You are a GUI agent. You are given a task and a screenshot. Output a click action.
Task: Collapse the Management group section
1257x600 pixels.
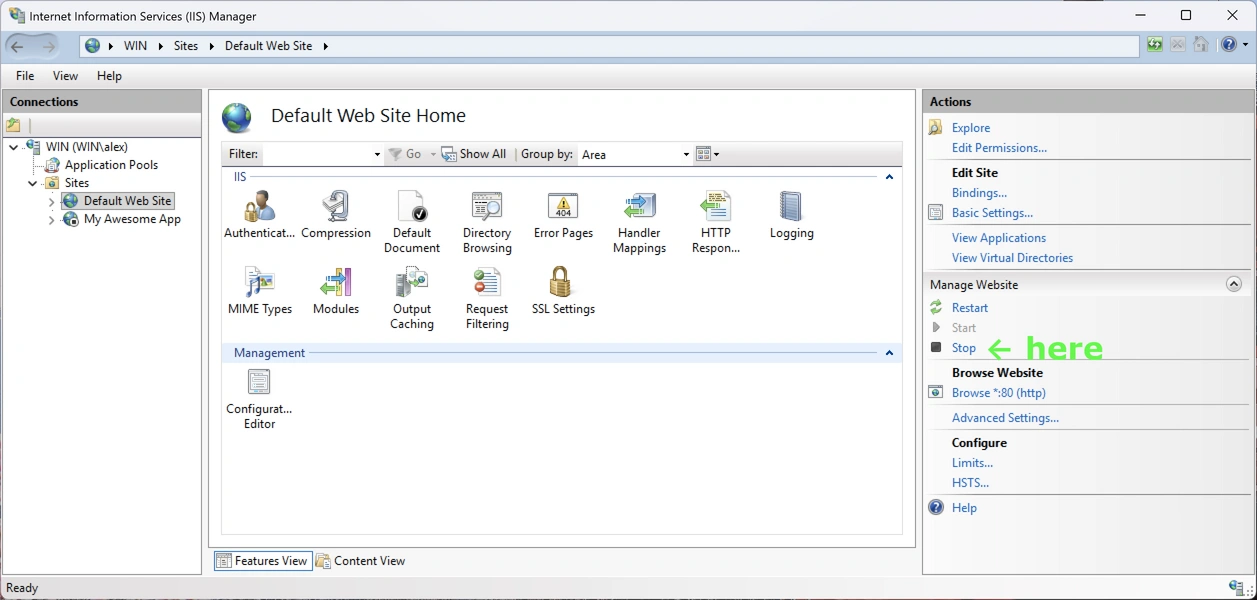pos(888,353)
